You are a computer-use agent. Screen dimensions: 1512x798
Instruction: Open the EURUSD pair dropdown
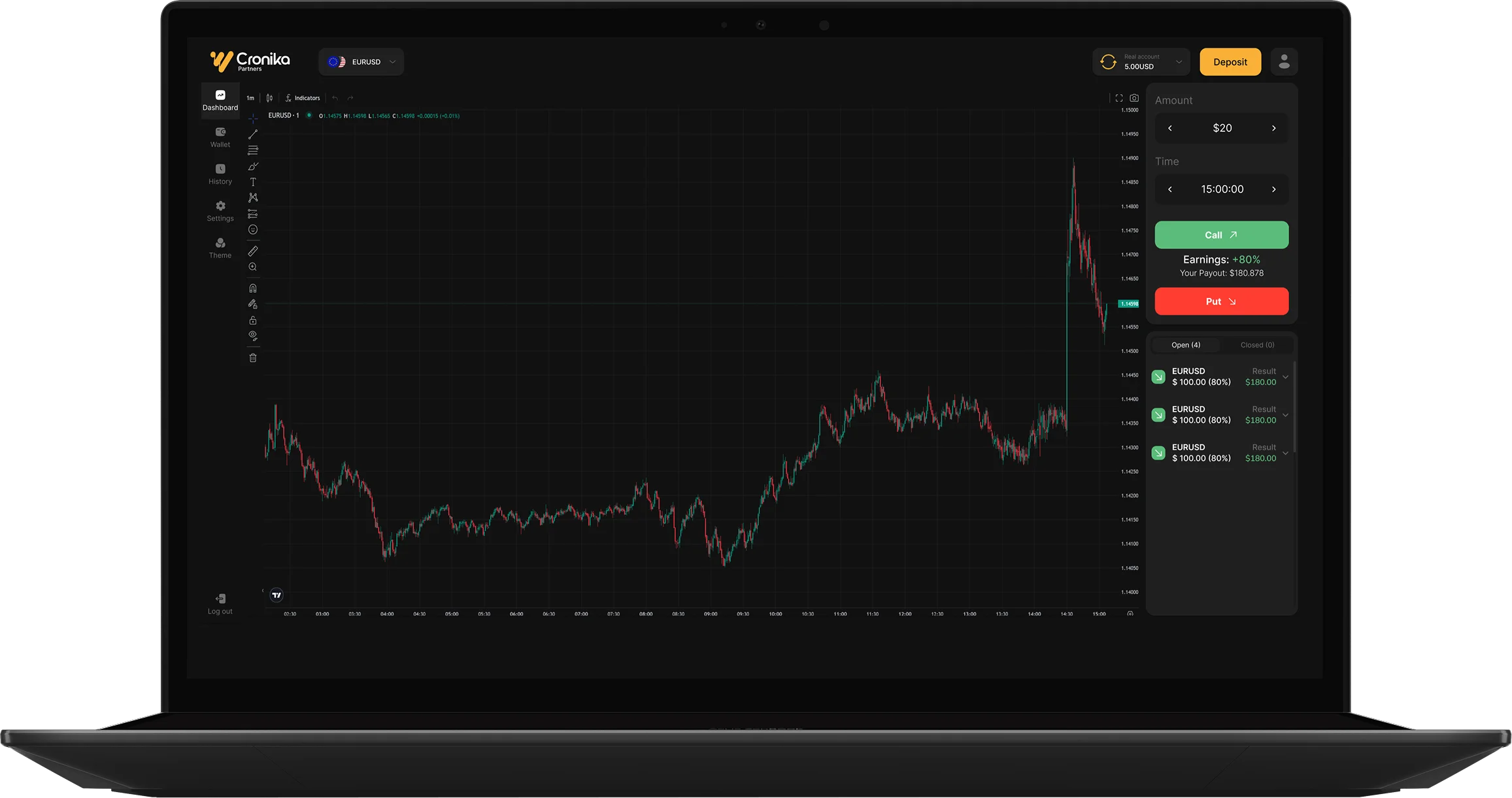[361, 62]
